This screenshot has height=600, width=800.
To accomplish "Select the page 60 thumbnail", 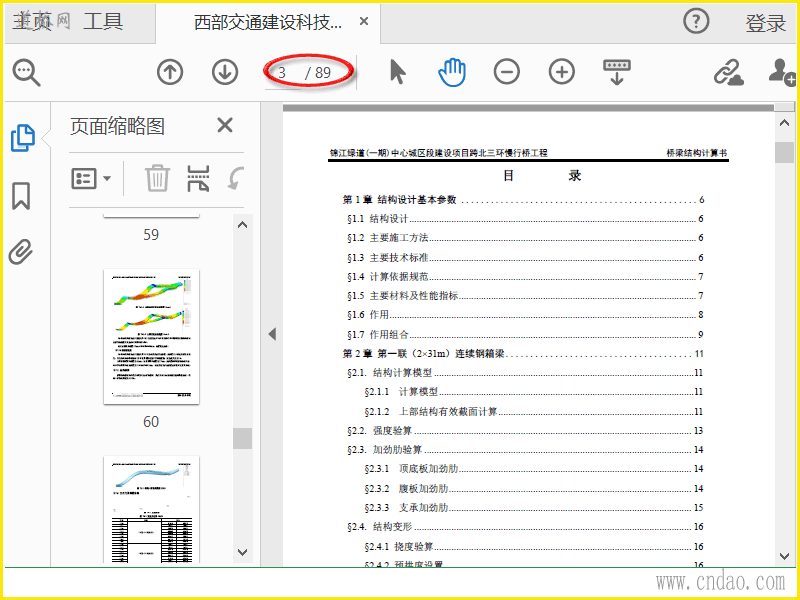I will (x=151, y=337).
